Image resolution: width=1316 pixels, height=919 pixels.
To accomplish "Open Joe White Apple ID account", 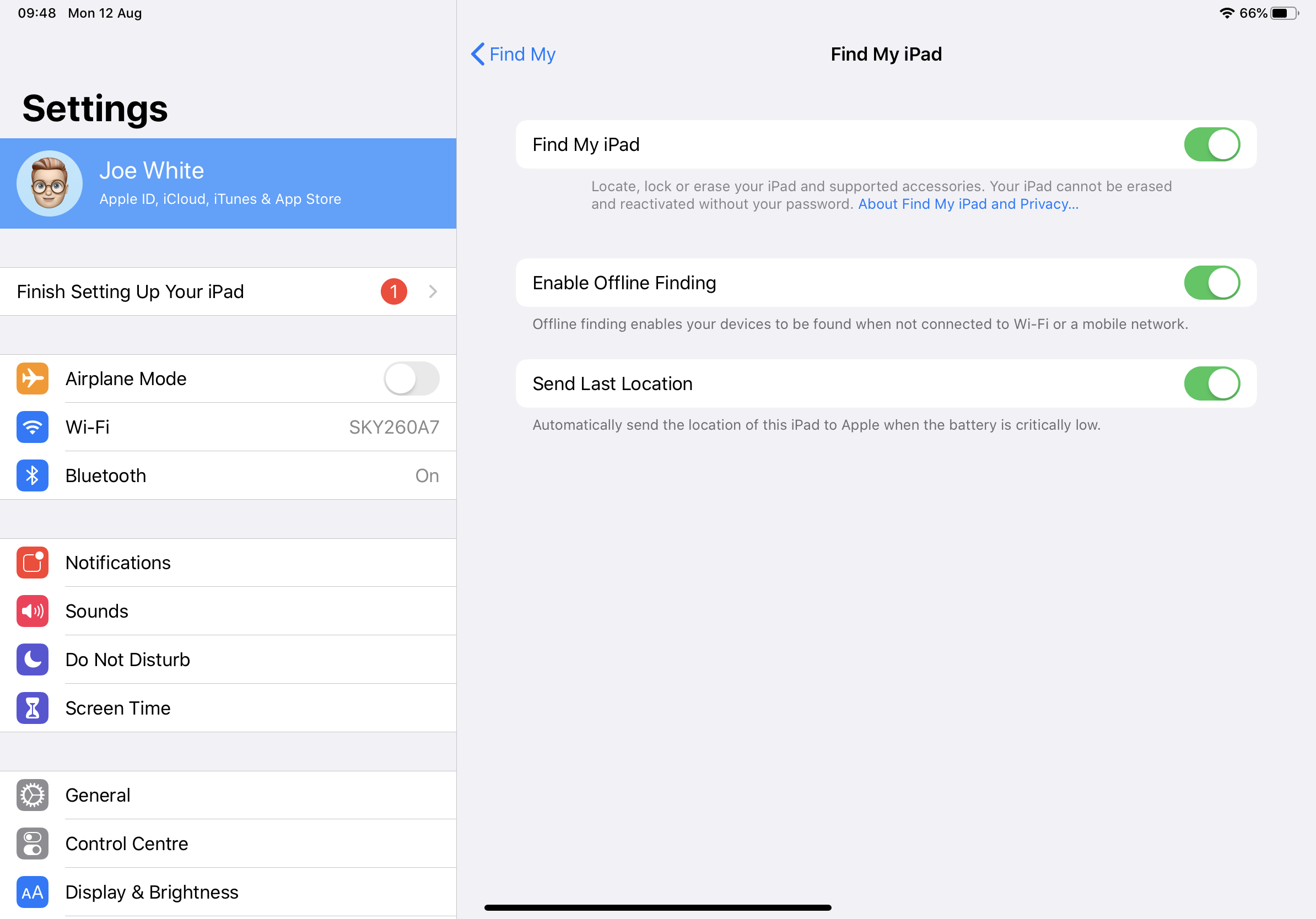I will pos(228,183).
